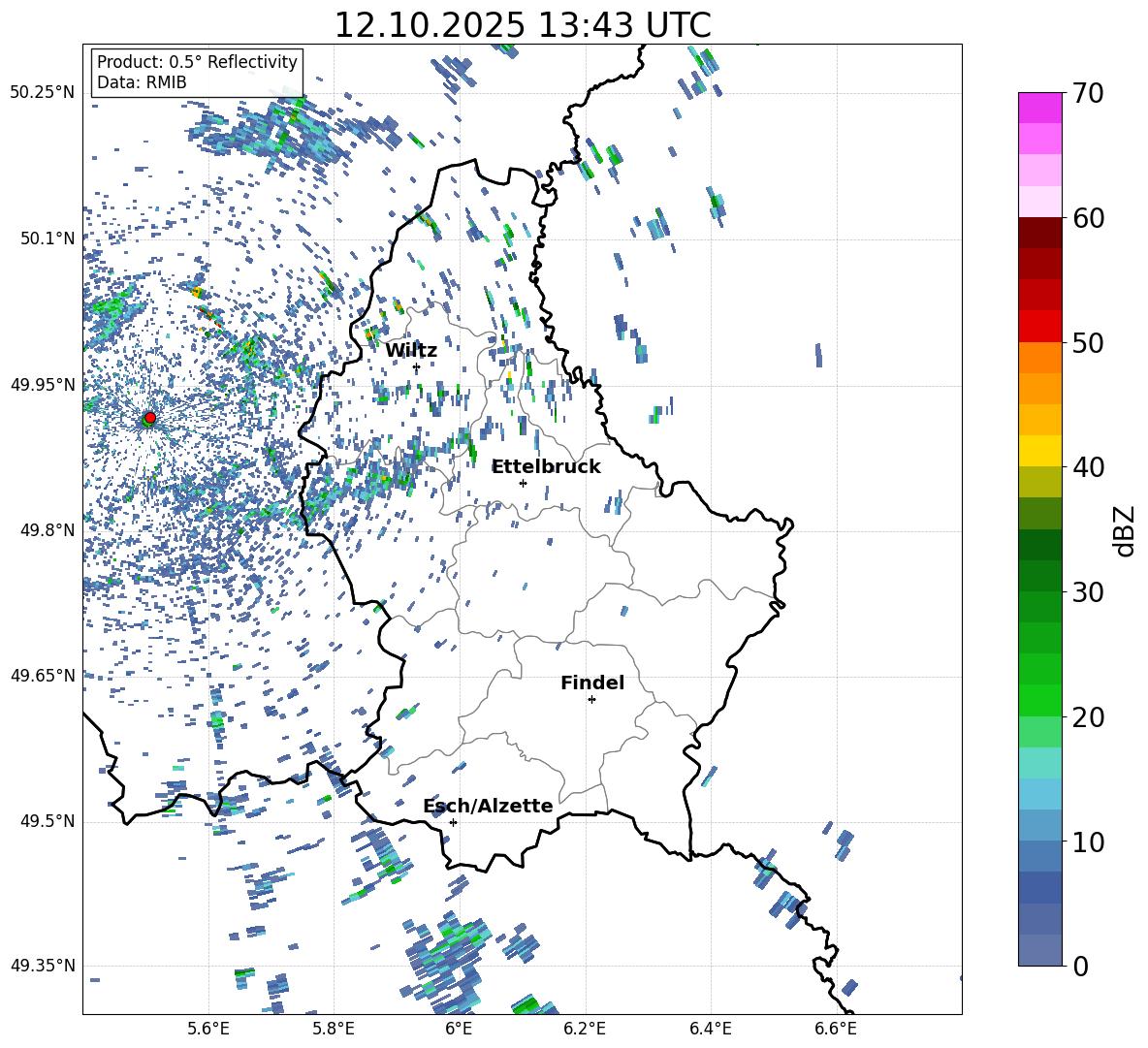Click the dBZ colorbar axis label
The image size is (1148, 1048).
point(1125,530)
